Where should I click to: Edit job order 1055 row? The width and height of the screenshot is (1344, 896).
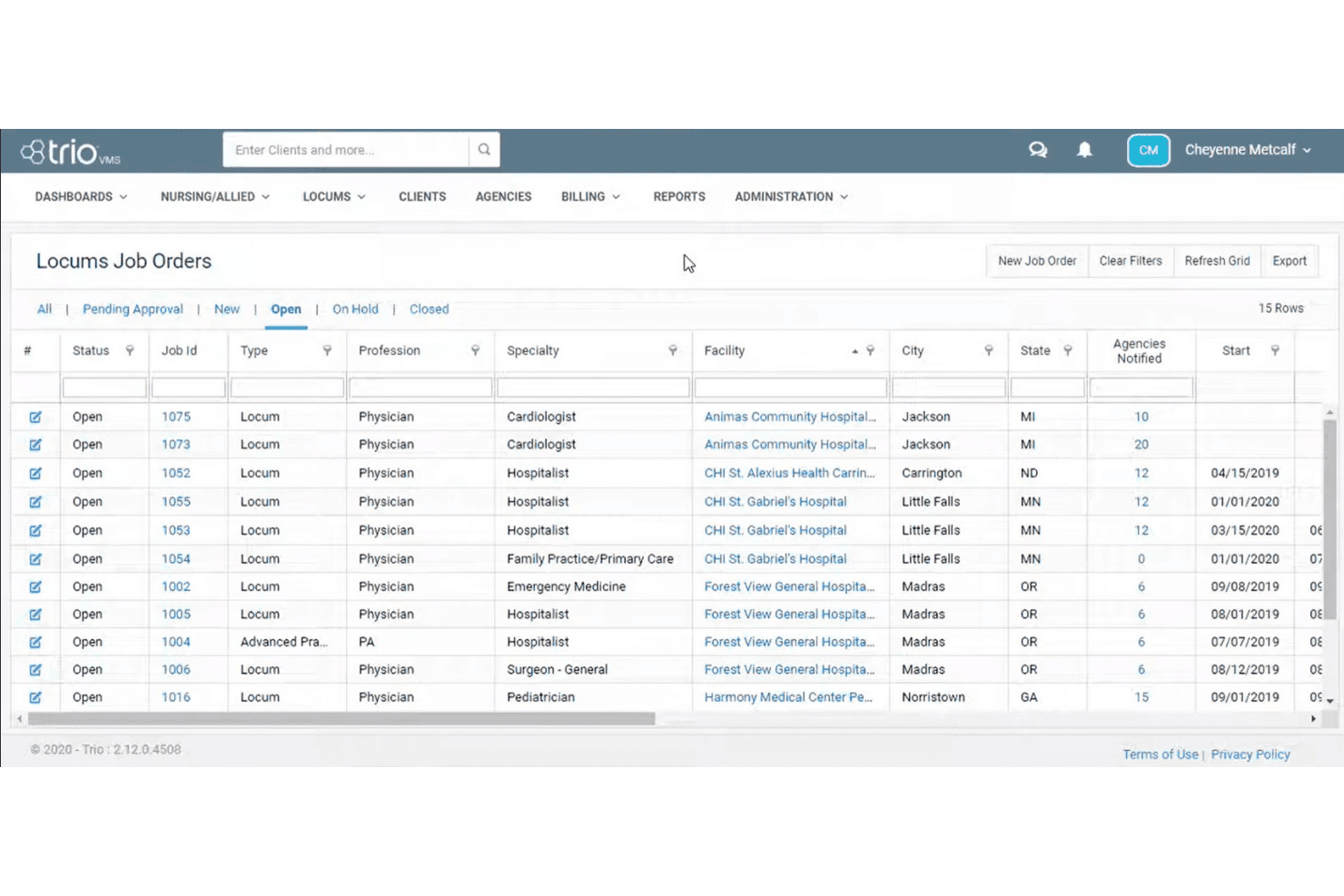point(35,502)
